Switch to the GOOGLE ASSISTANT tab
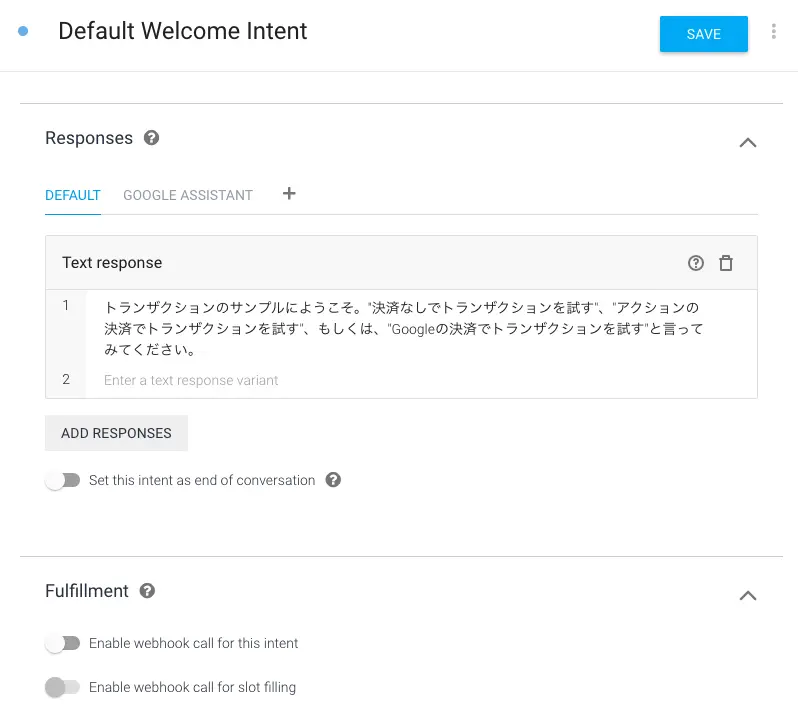 coord(188,195)
